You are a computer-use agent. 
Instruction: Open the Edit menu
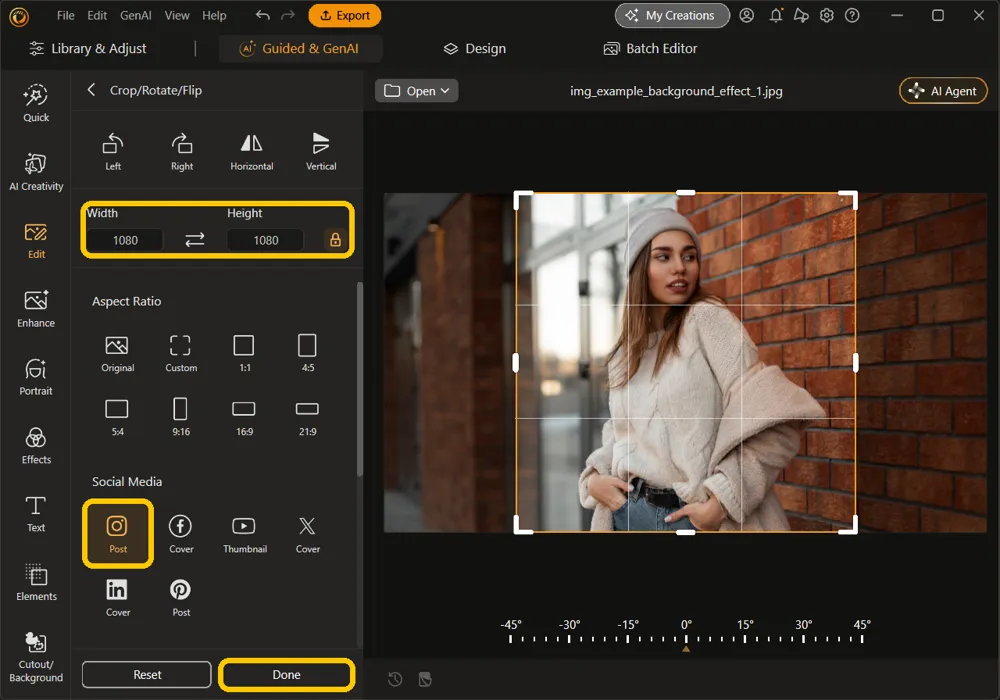tap(97, 15)
